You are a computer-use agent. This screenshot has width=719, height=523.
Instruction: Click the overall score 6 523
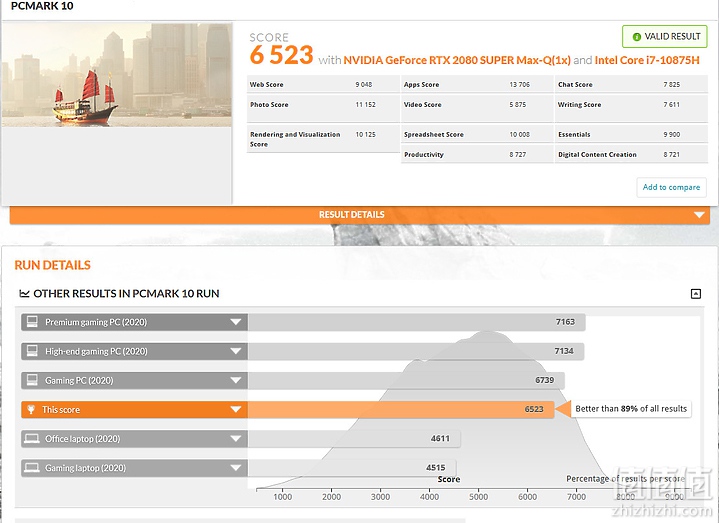coord(282,55)
